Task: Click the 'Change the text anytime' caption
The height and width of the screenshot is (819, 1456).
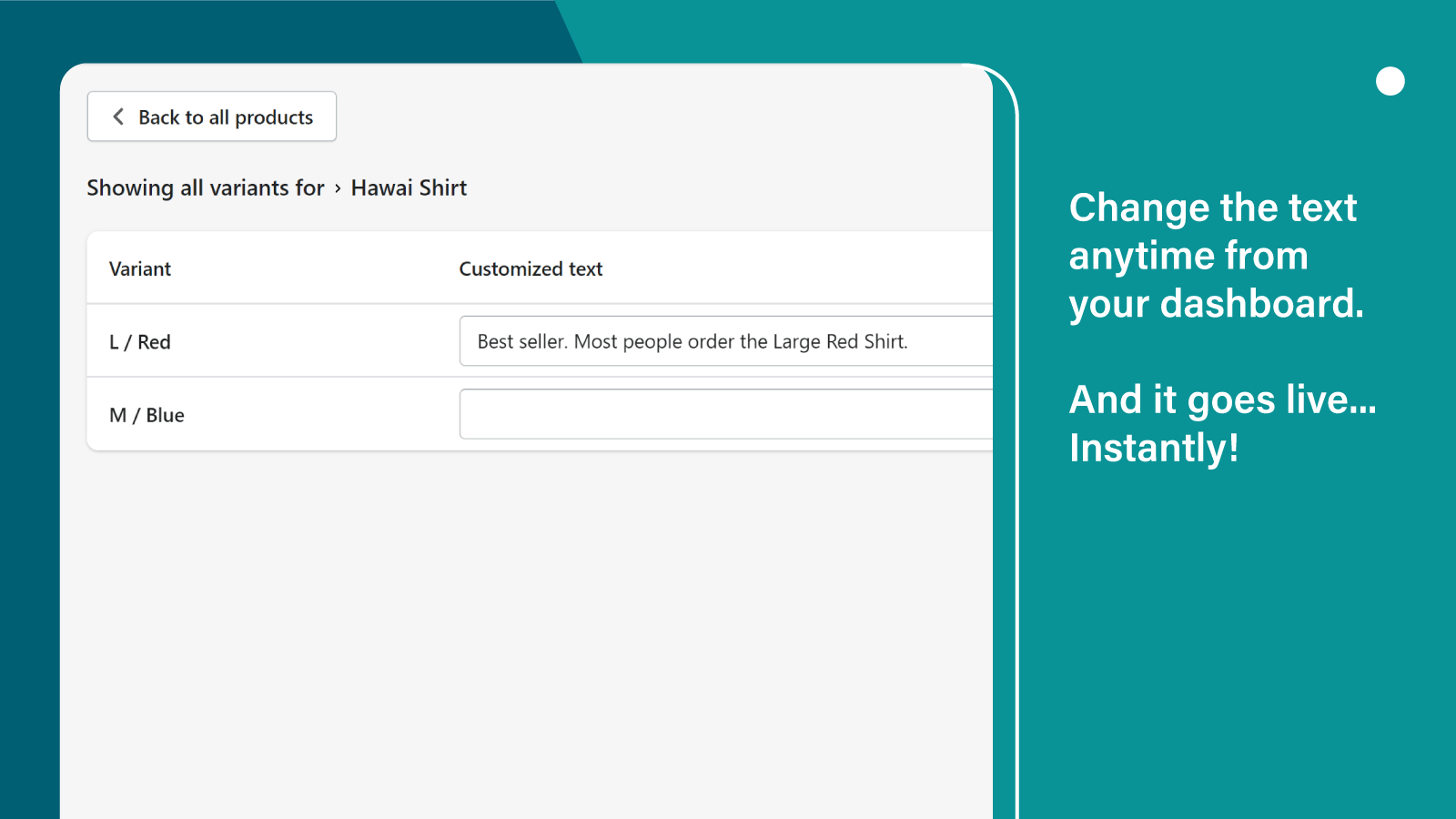Action: 1215,256
